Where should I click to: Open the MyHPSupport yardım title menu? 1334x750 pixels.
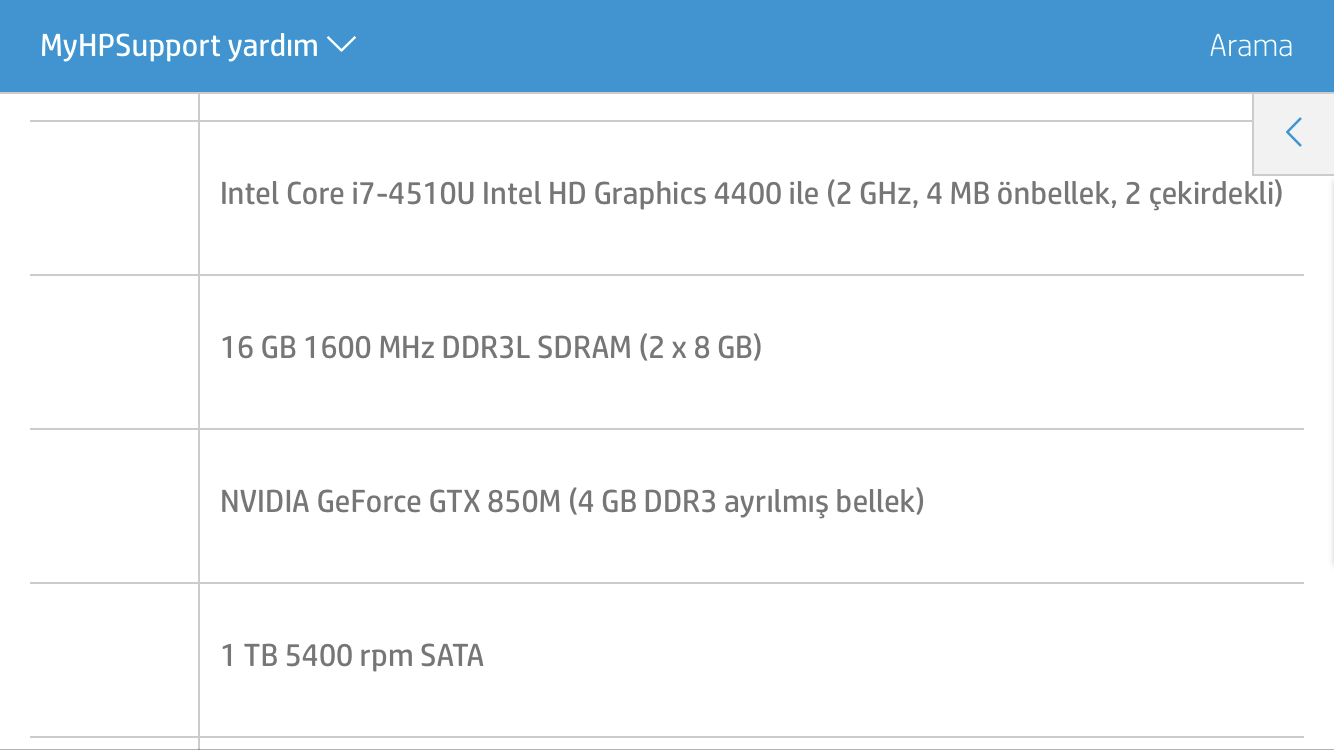[180, 46]
